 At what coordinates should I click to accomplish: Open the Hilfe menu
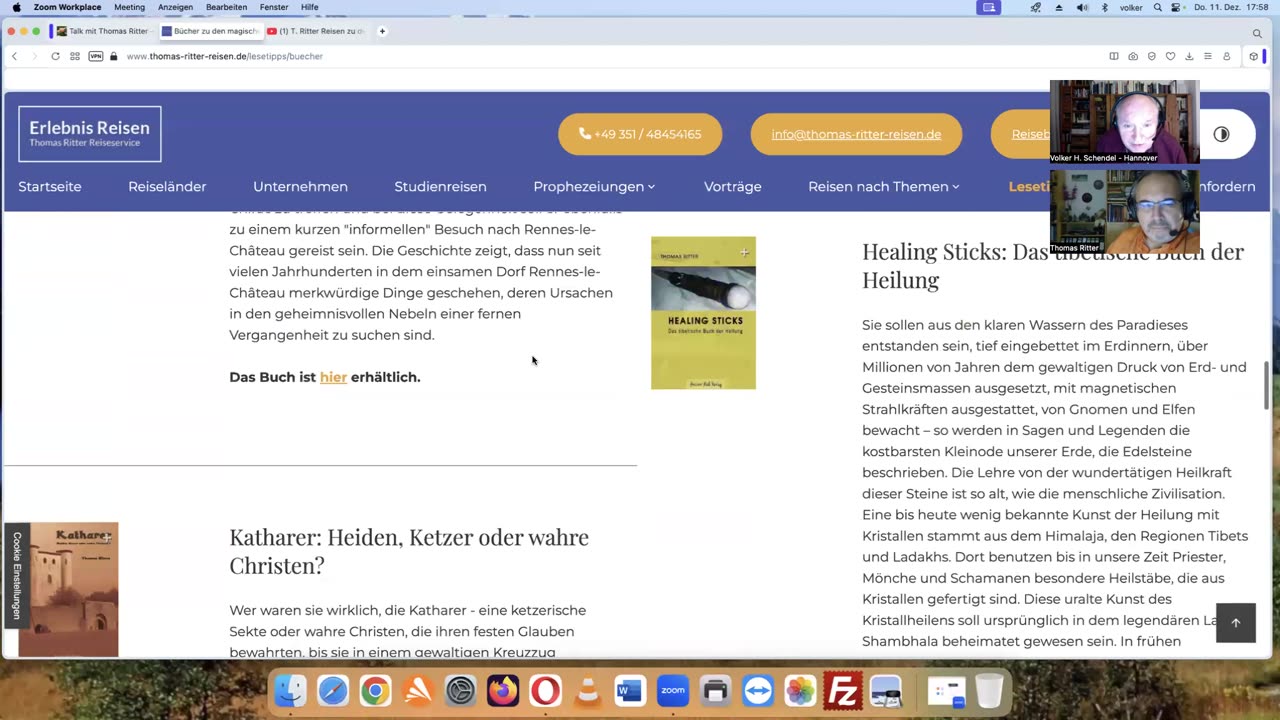310,7
